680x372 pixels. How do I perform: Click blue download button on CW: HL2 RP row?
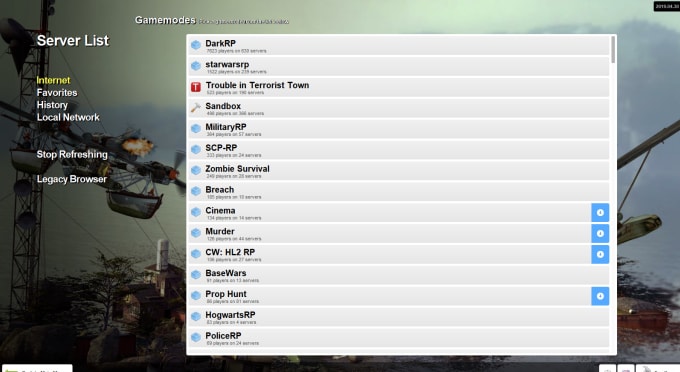(x=600, y=254)
